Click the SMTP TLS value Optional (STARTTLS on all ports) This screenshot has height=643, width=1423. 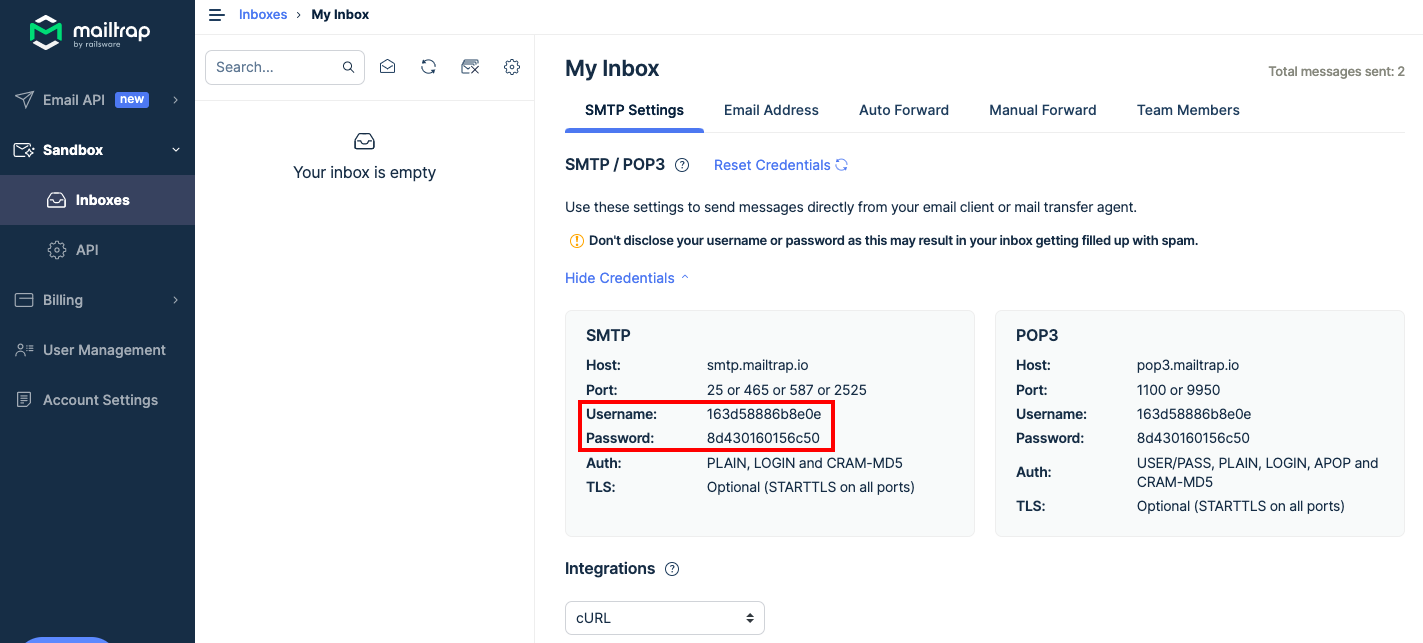[x=811, y=487]
